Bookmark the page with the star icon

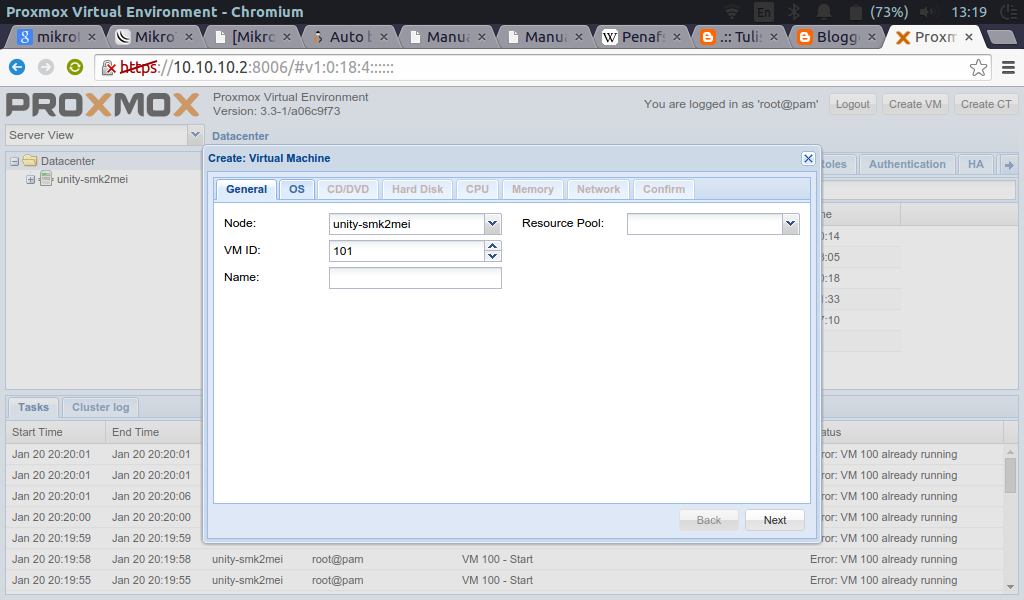[978, 67]
